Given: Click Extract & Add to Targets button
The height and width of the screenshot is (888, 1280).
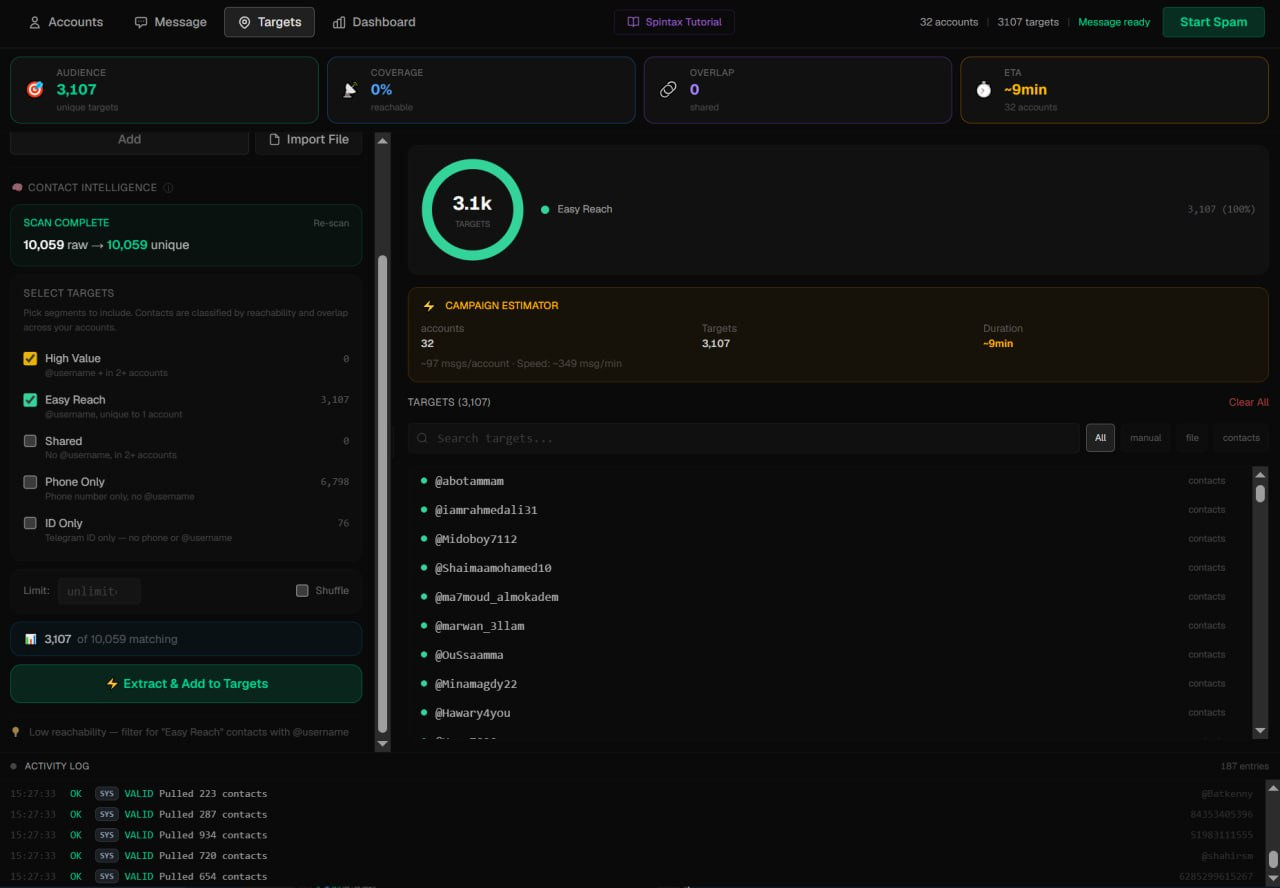Looking at the screenshot, I should point(186,684).
